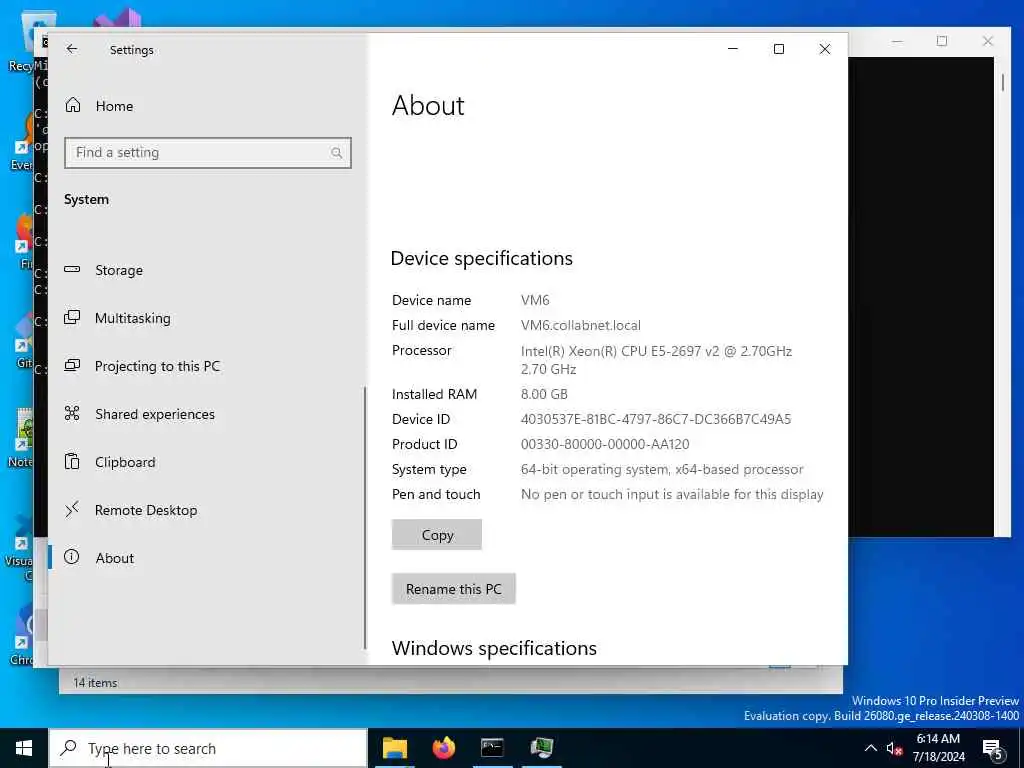This screenshot has height=768, width=1024.
Task: Click the About info icon
Action: [x=71, y=556]
